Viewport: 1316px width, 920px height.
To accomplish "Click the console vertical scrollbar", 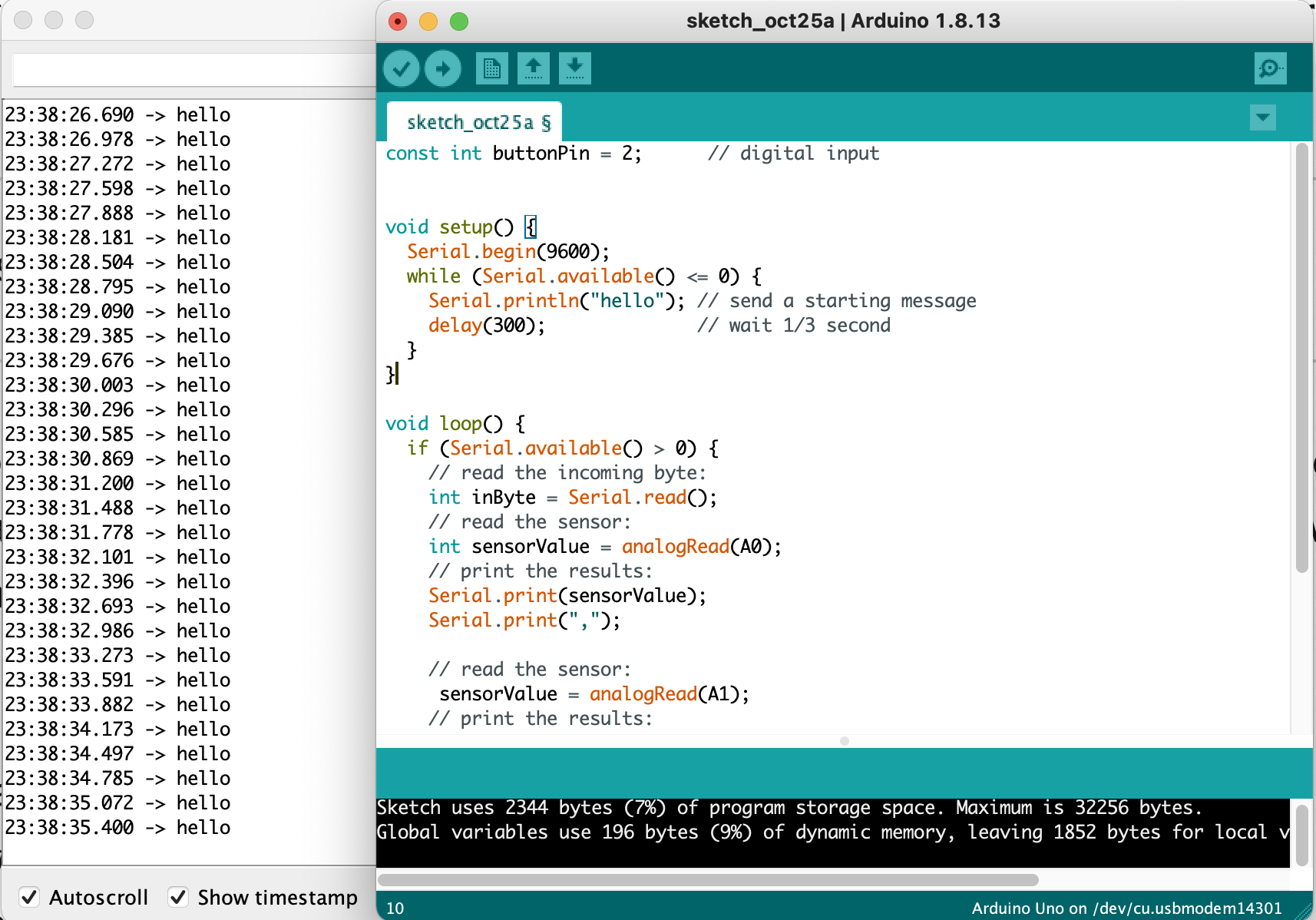I will 1301,835.
